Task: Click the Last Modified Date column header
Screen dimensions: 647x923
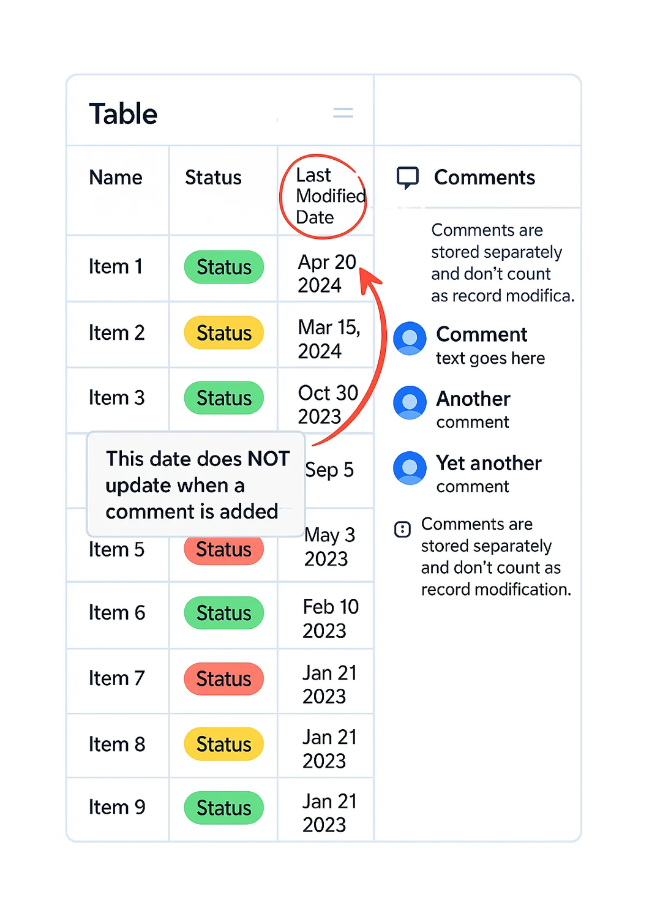Action: click(x=329, y=195)
